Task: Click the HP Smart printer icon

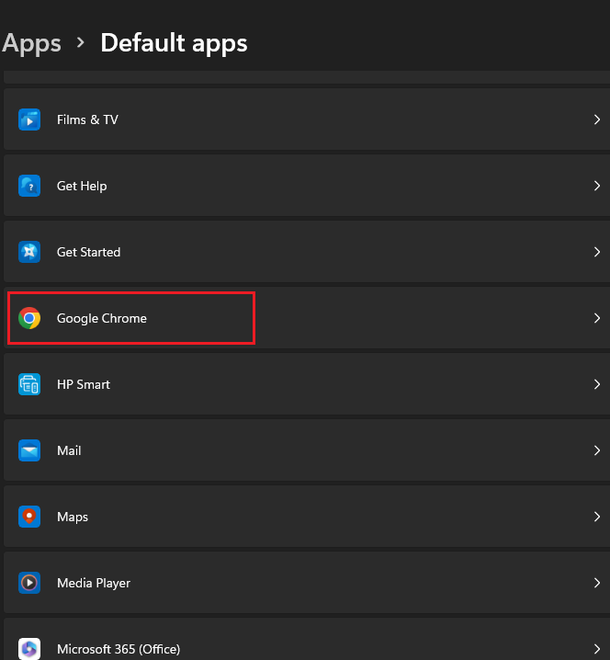Action: pos(30,384)
